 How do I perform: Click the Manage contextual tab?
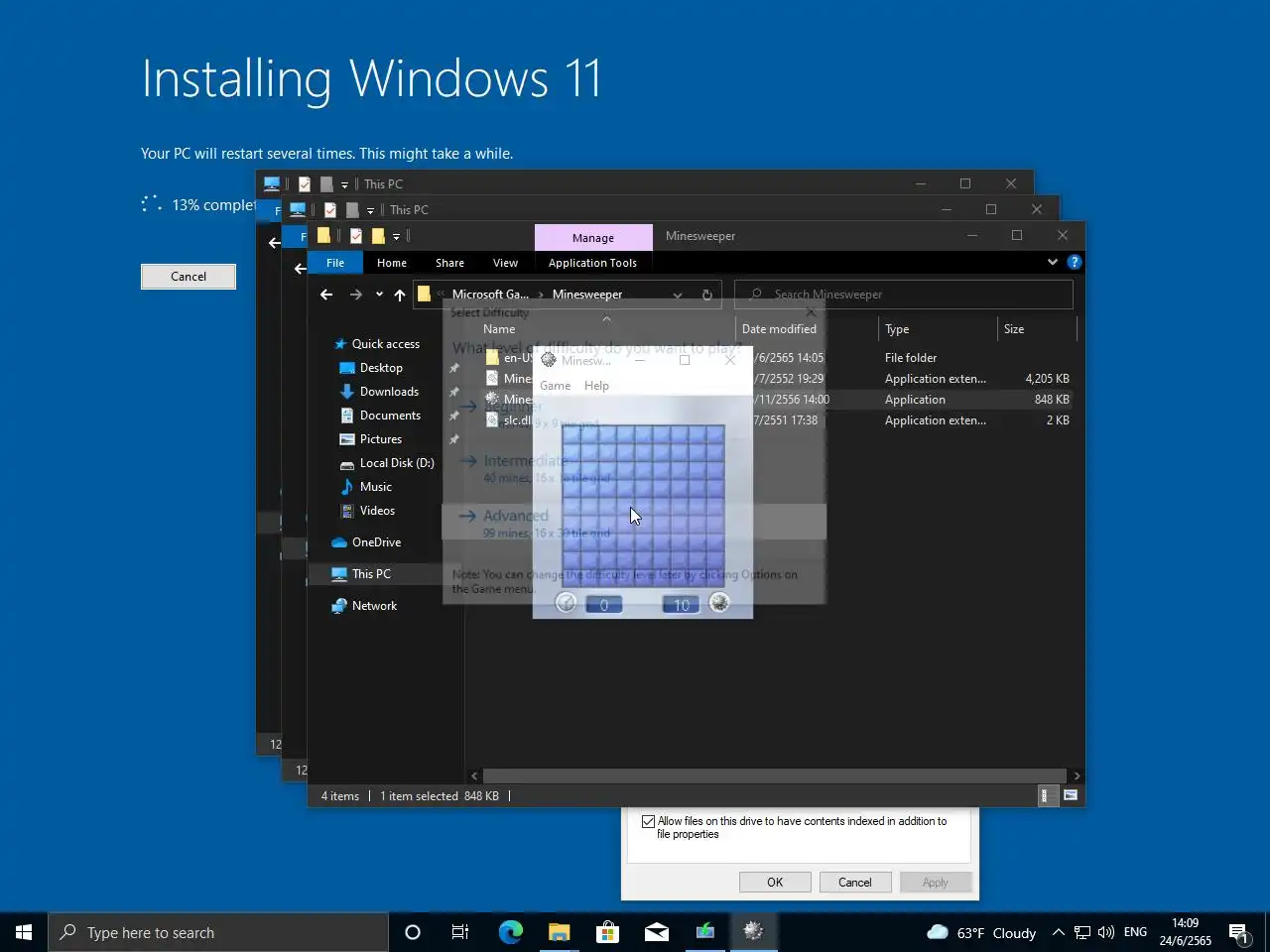[x=593, y=237]
